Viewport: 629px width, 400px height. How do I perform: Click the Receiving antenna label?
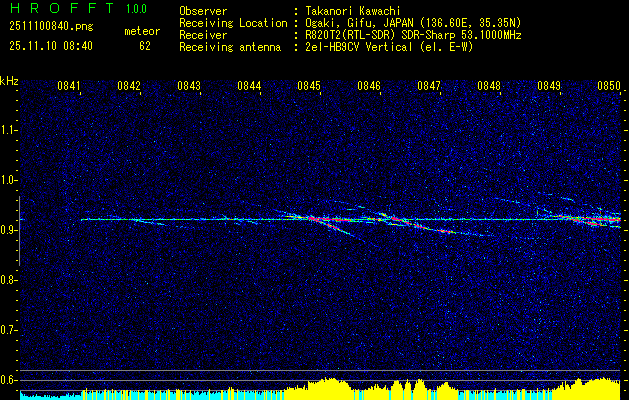point(230,47)
